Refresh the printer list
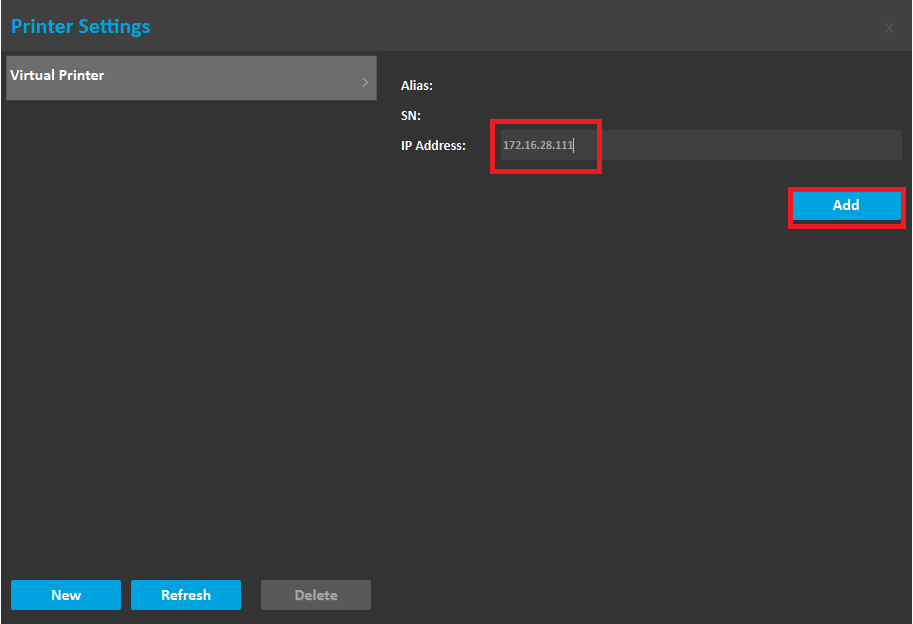This screenshot has width=913, height=624. (186, 595)
